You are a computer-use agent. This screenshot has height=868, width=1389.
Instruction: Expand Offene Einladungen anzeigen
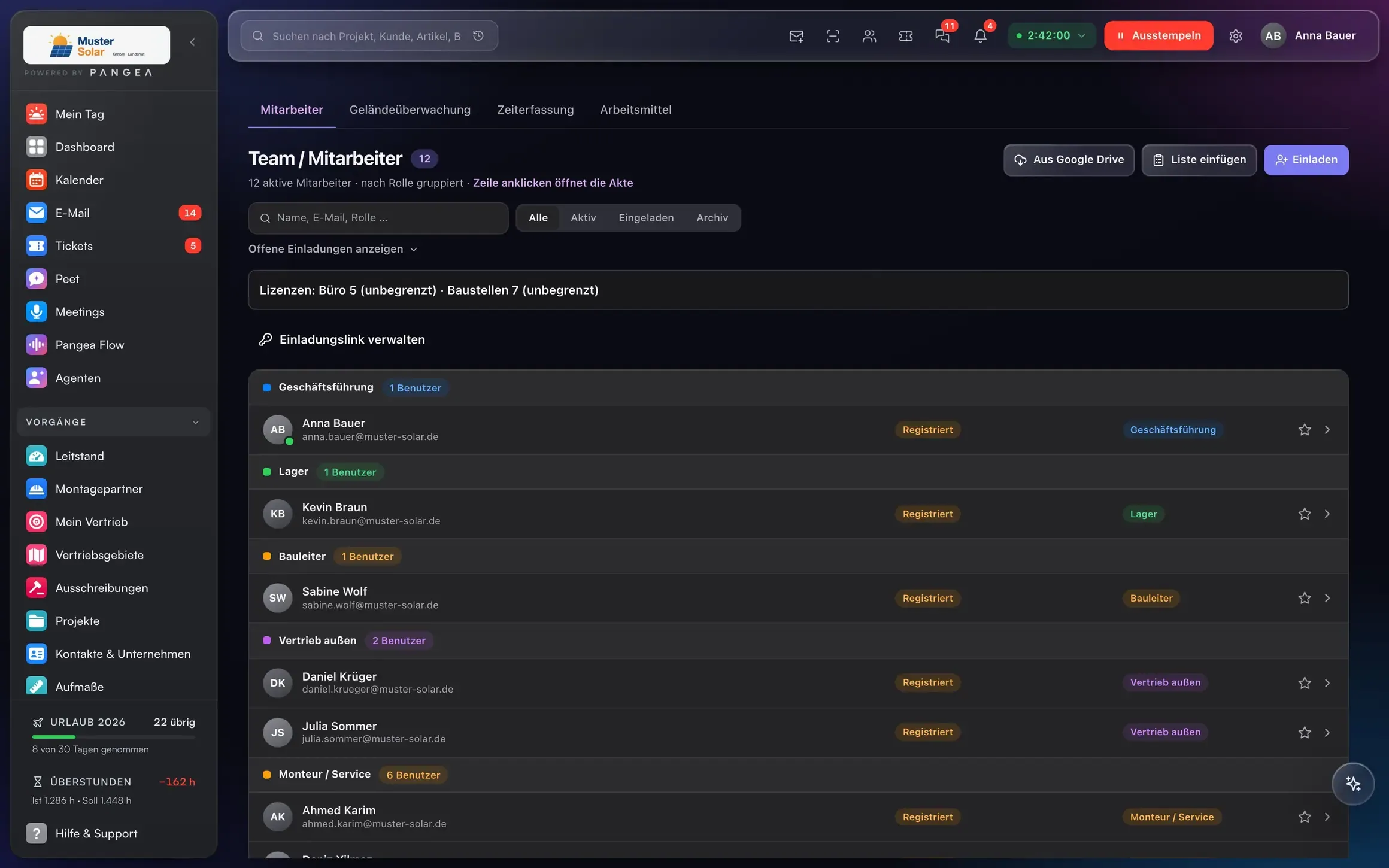(333, 249)
